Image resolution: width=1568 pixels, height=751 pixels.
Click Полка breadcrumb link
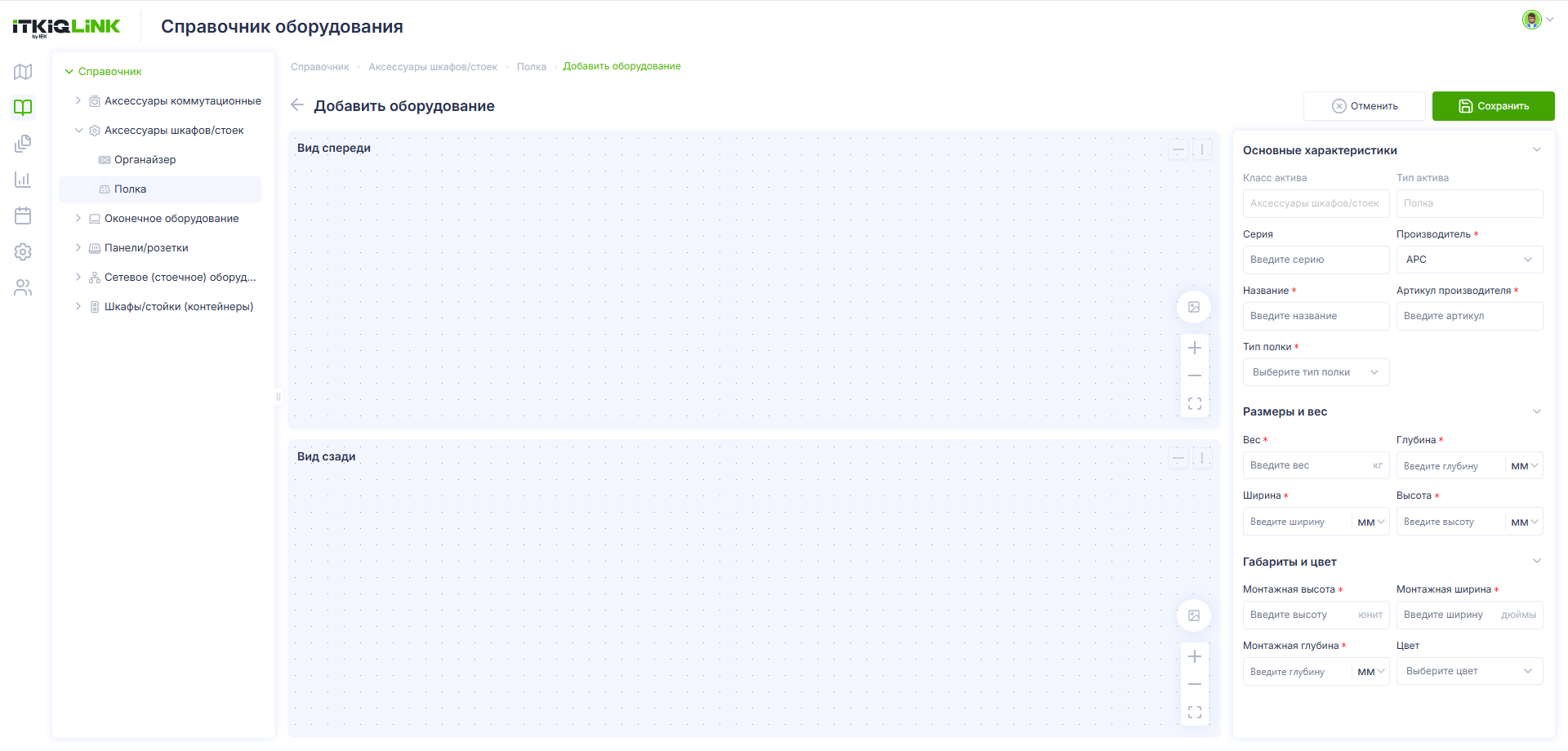pyautogui.click(x=532, y=67)
